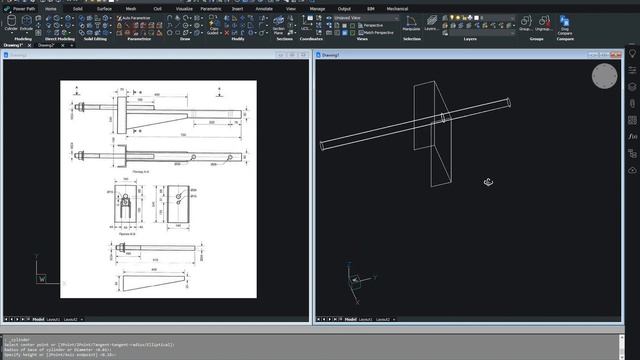The width and height of the screenshot is (640, 360).
Task: Open the Solid ribbon tab
Action: coord(78,9)
